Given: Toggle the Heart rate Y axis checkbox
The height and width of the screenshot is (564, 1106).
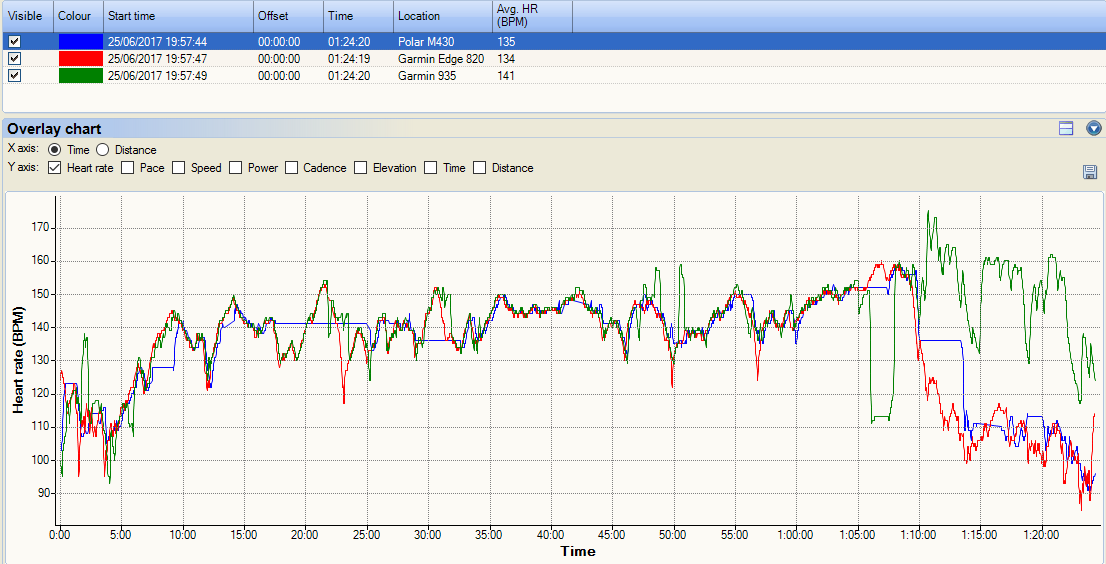Looking at the screenshot, I should pos(54,168).
